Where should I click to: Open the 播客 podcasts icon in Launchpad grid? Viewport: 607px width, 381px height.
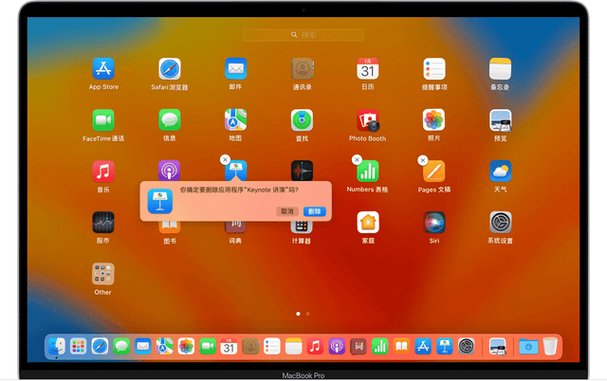[169, 170]
